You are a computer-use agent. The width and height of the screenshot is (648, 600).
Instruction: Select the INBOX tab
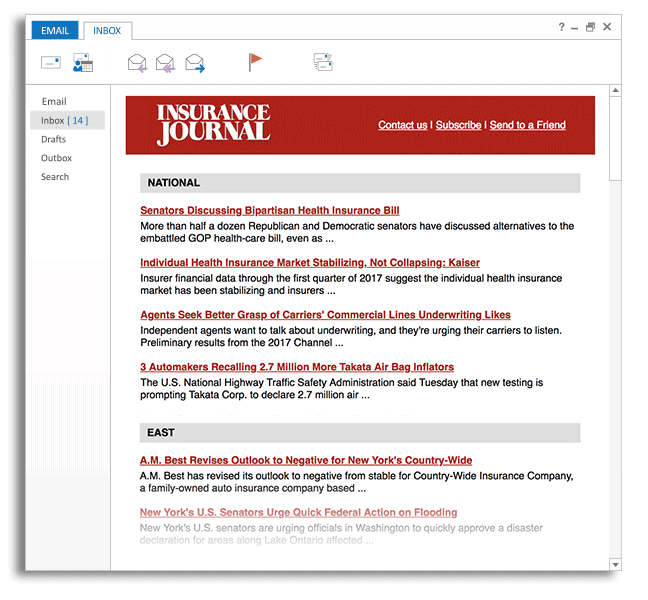coord(107,30)
